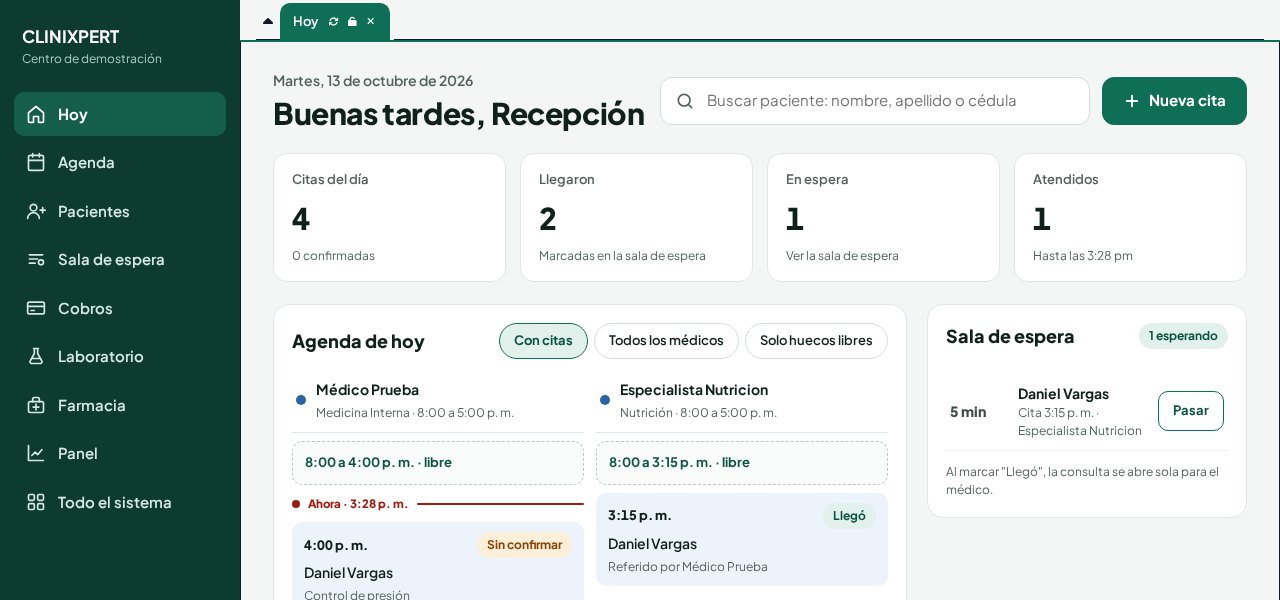Open the 3:15 p. m. Daniel Vargas appointment
The height and width of the screenshot is (600, 1280).
click(742, 539)
